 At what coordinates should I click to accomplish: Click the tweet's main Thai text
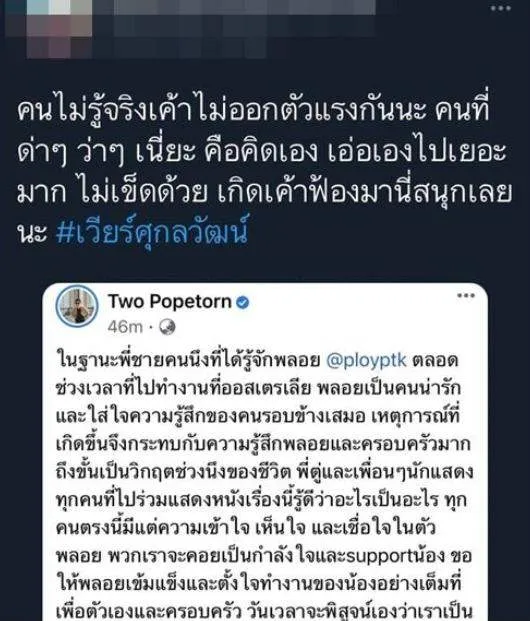point(264,172)
